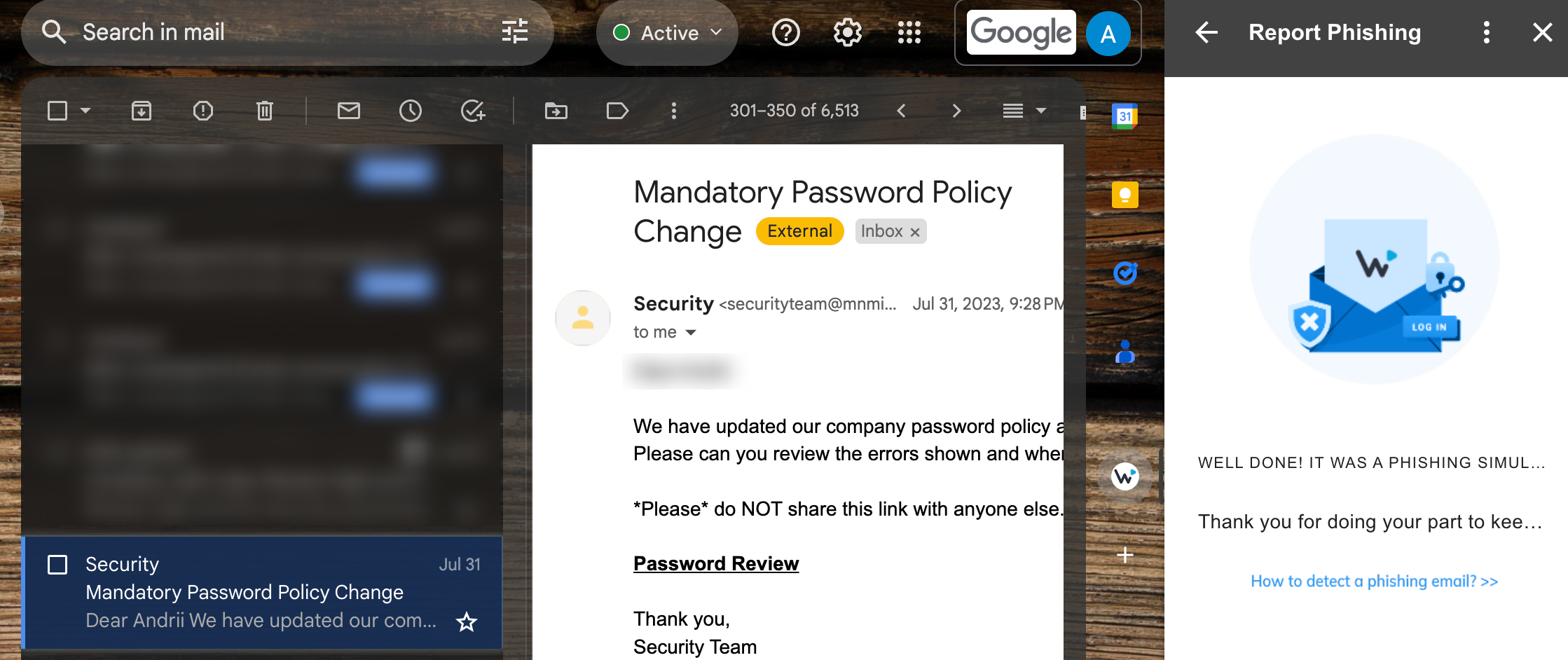Open the Active status chevron dropdown
This screenshot has height=660, width=1568.
coord(715,32)
